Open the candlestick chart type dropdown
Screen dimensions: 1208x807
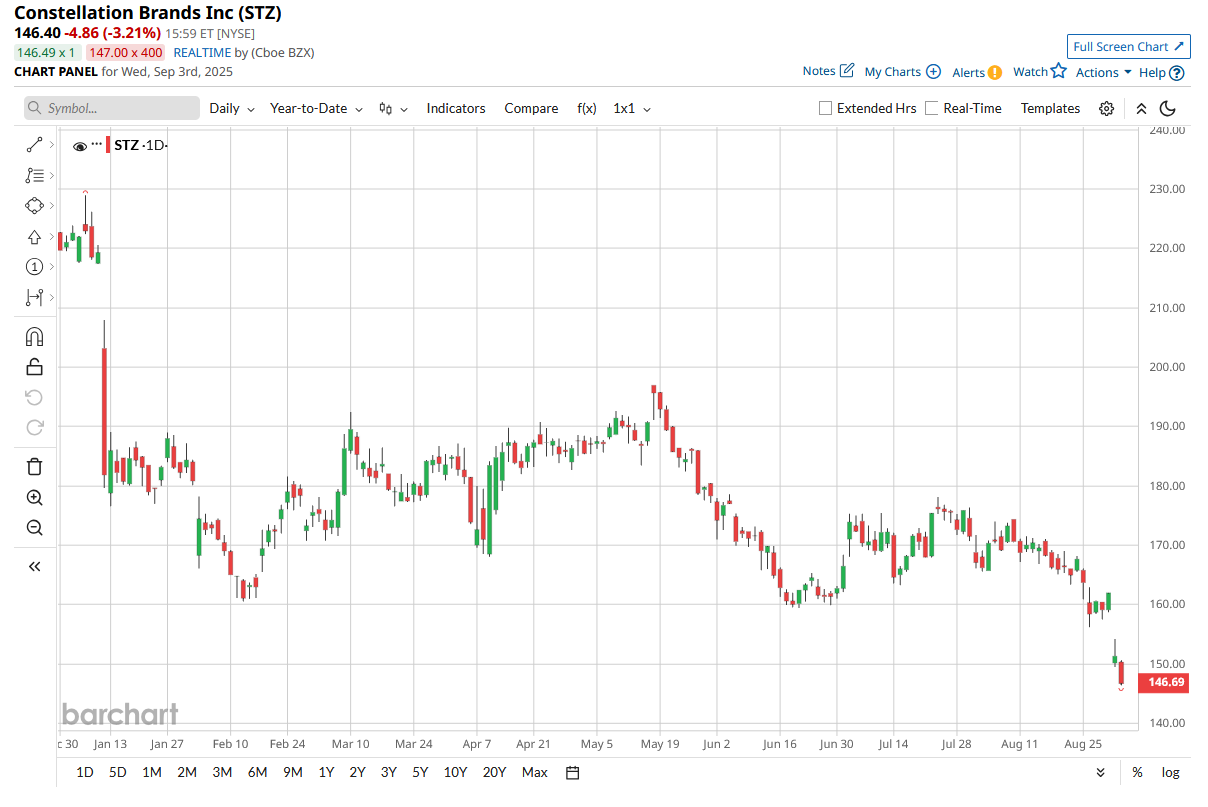point(394,108)
